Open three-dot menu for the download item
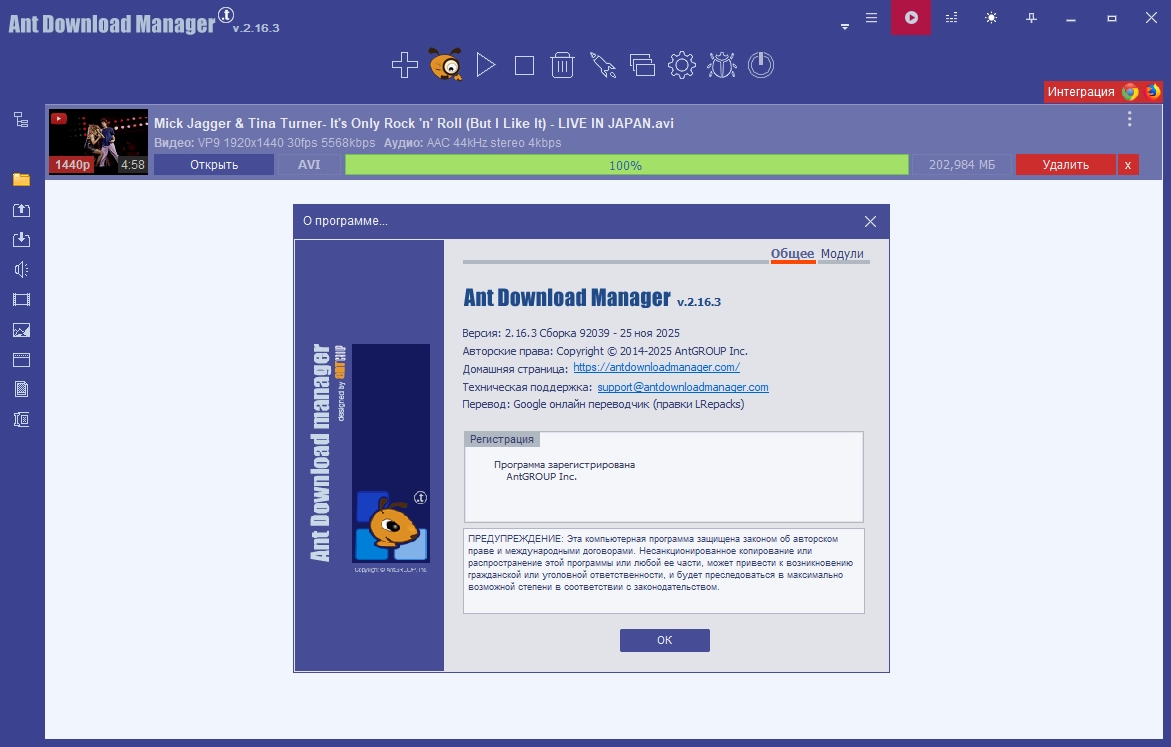This screenshot has height=747, width=1171. point(1129,119)
